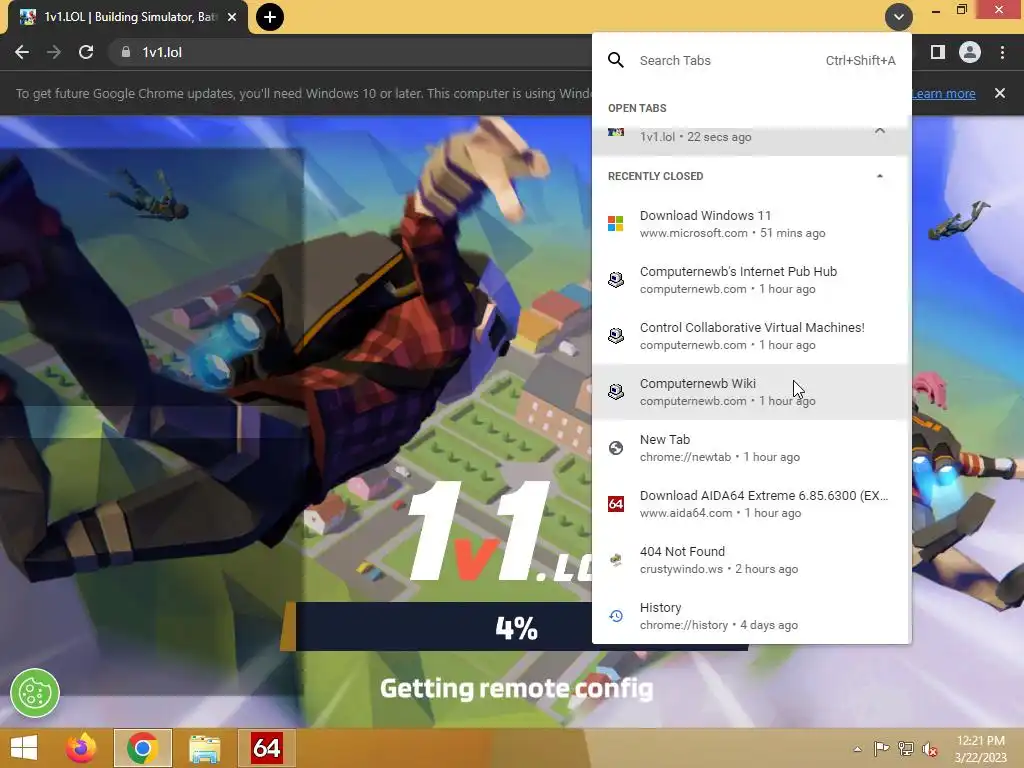Open a new tab with plus button

pos(270,17)
